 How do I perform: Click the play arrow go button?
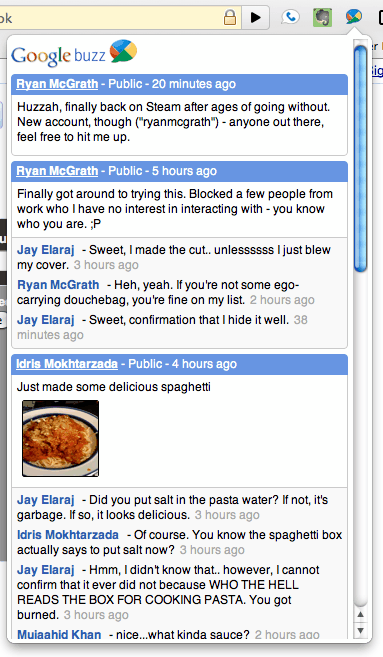coord(255,17)
